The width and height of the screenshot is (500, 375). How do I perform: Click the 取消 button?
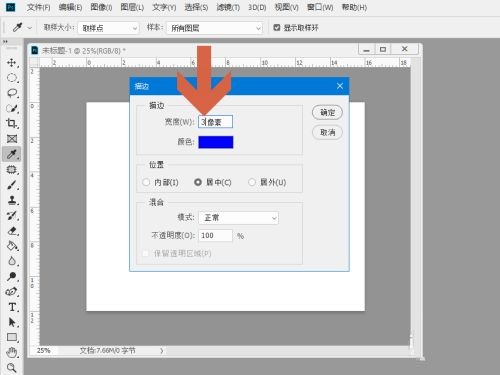327,133
